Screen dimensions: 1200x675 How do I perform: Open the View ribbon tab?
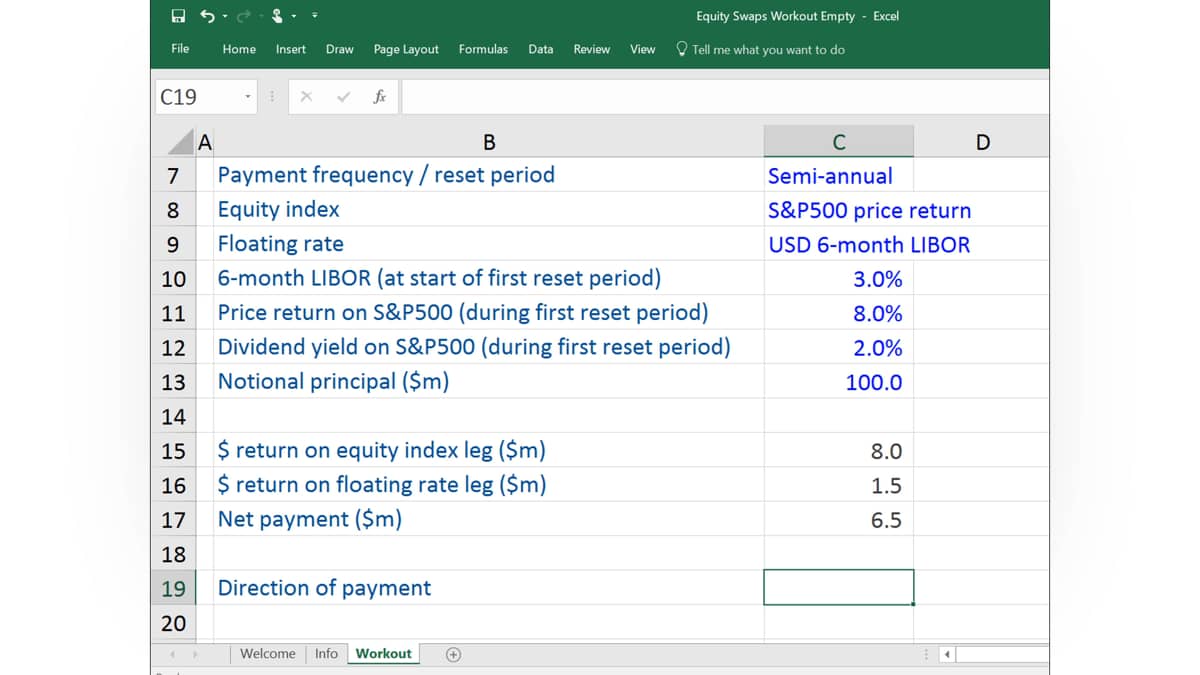[643, 49]
